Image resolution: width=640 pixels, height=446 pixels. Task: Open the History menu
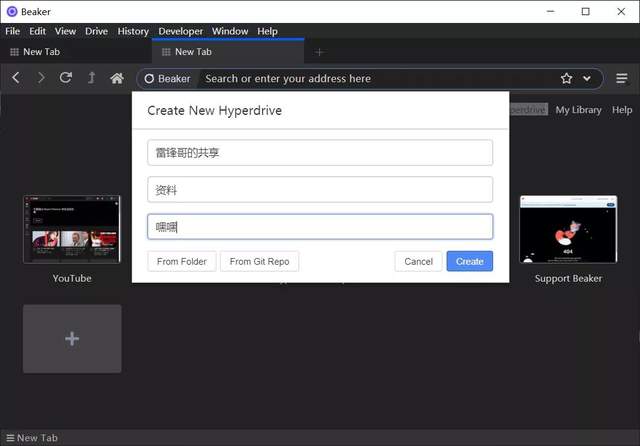(x=133, y=31)
